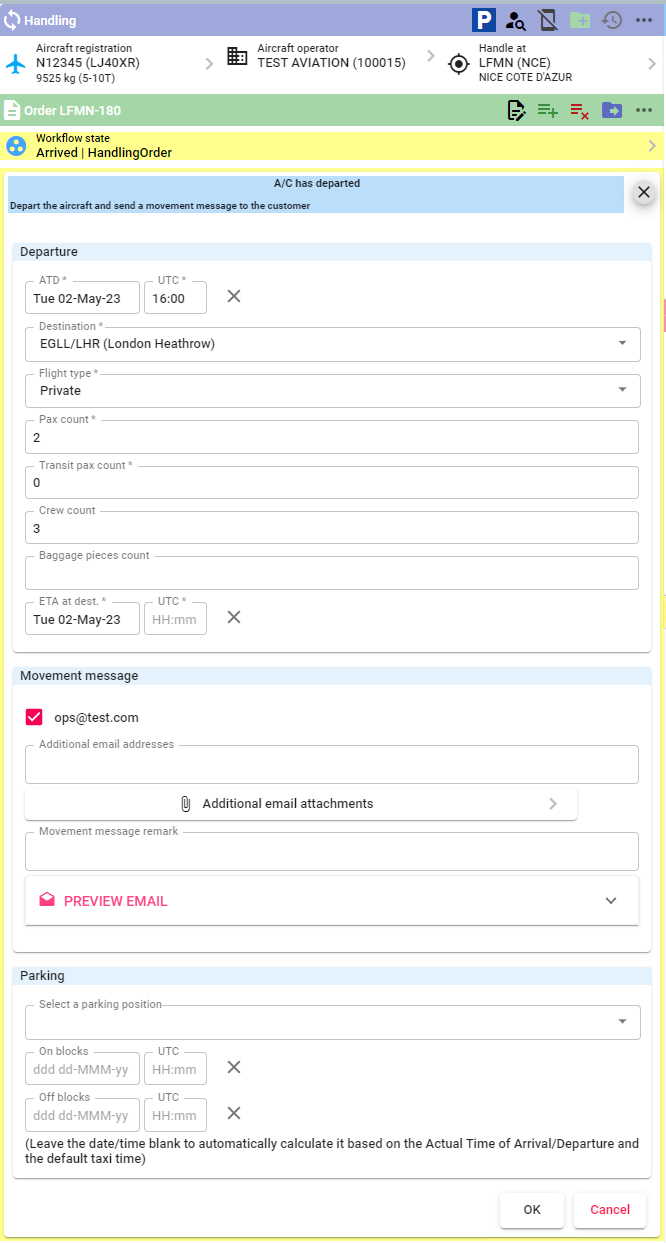Expand the PREVIEW EMAIL section
This screenshot has width=666, height=1243.
tap(332, 901)
